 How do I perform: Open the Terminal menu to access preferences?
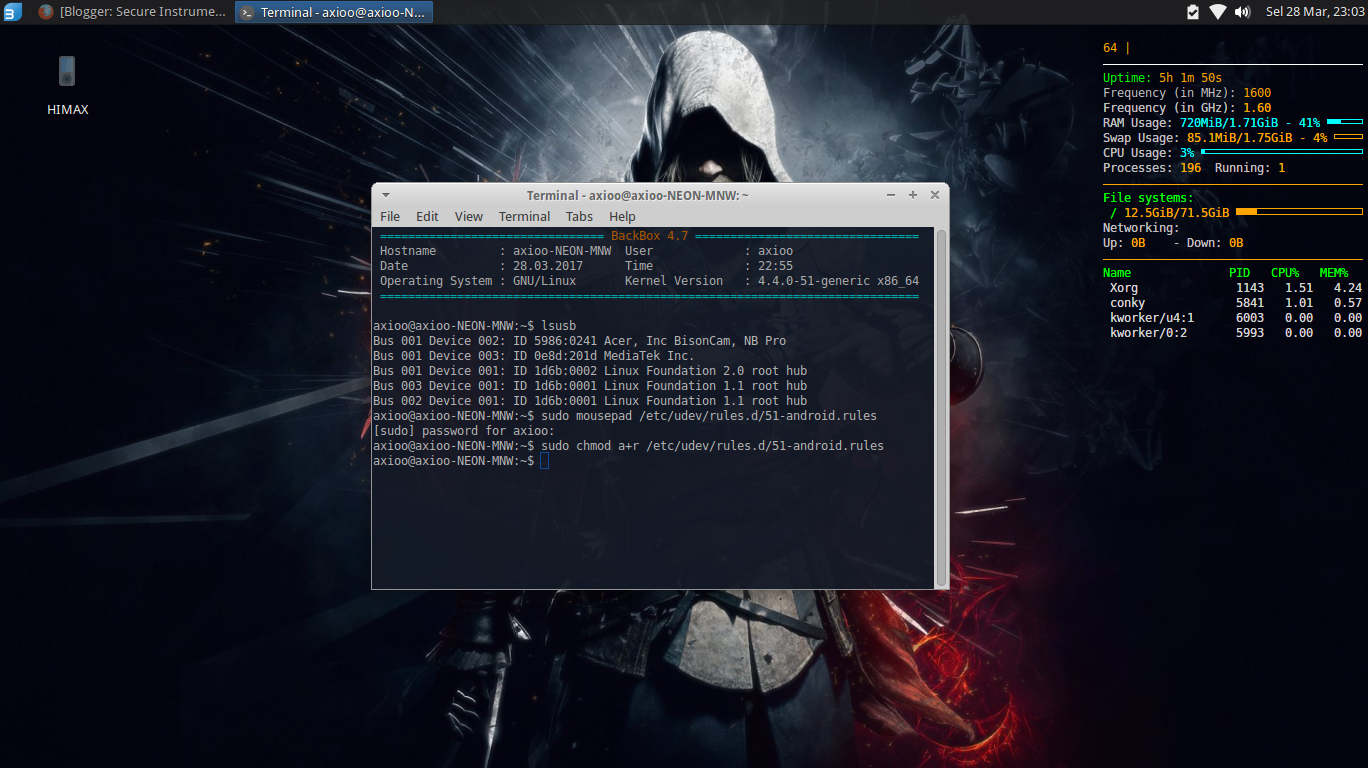tap(524, 216)
